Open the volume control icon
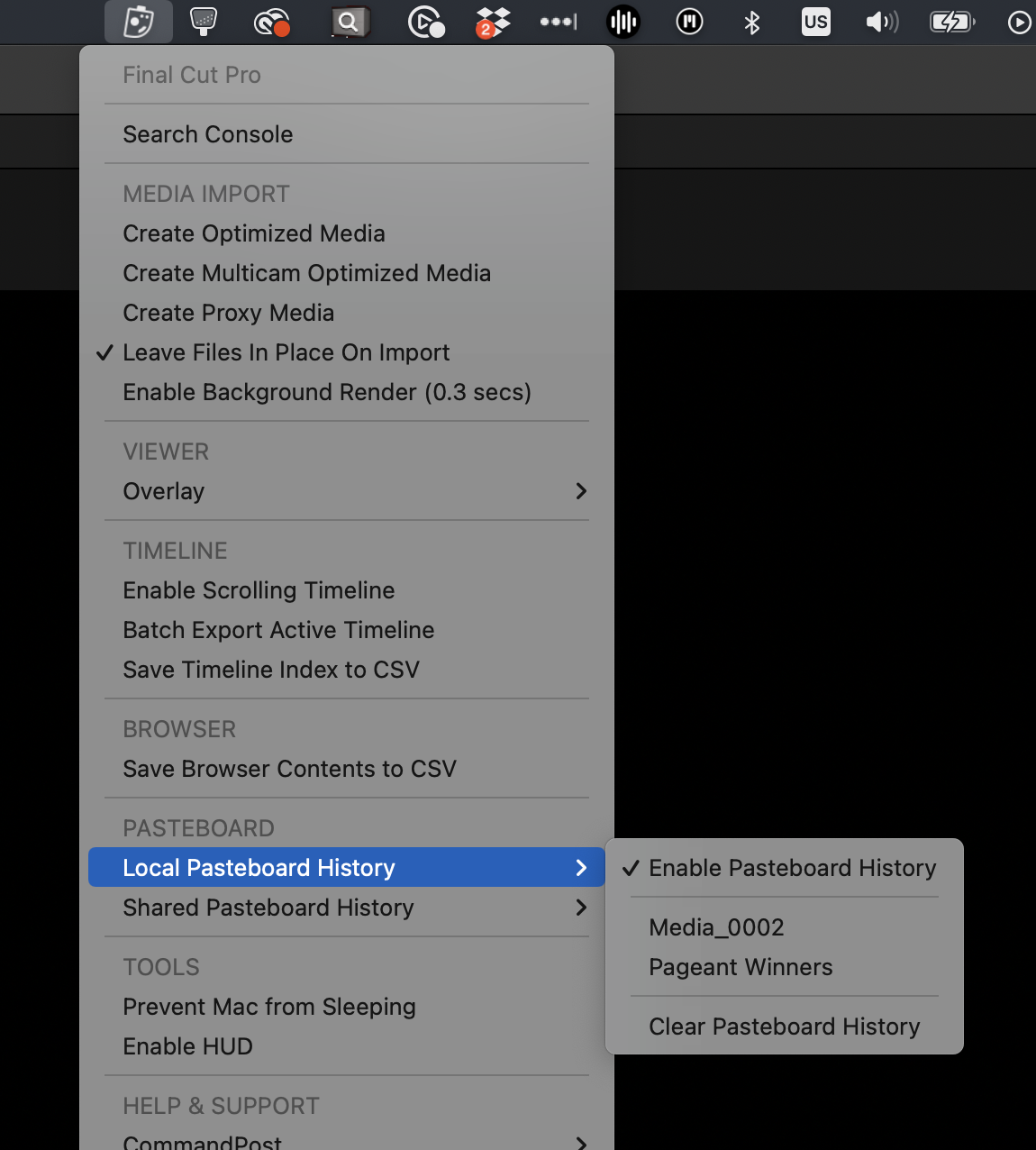The image size is (1036, 1150). tap(882, 22)
